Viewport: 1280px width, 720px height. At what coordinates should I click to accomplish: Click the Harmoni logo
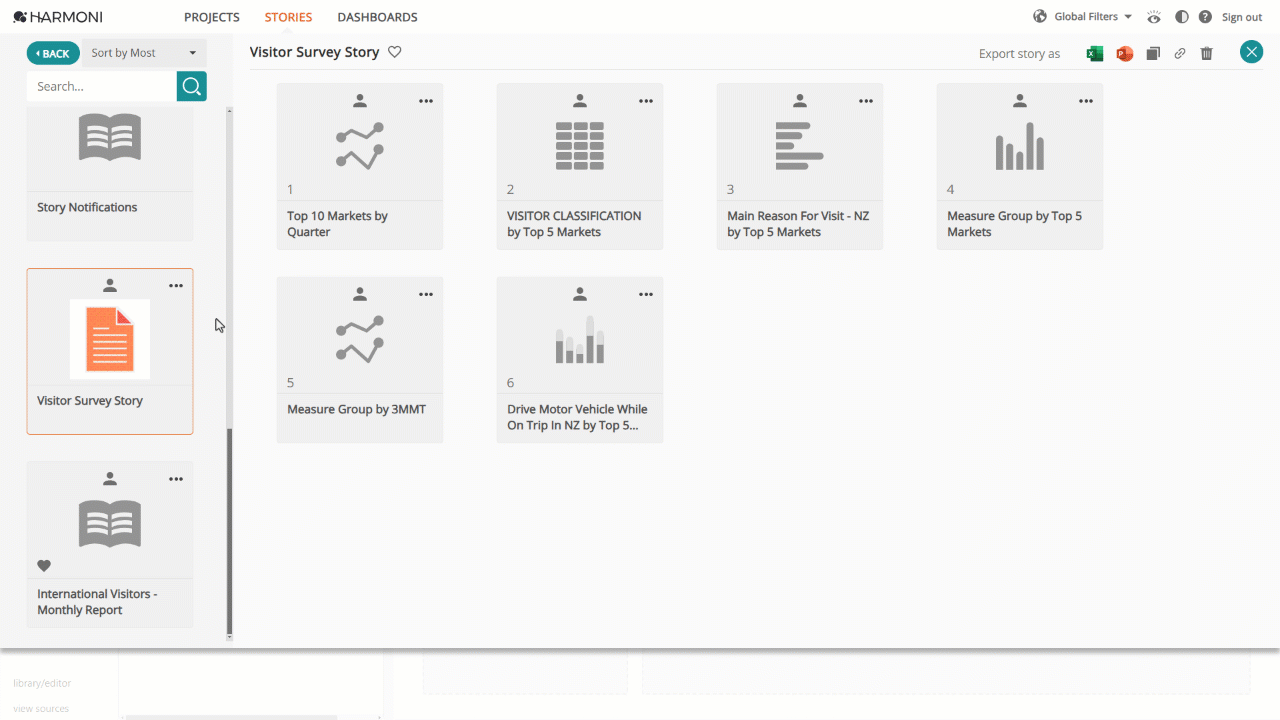click(58, 17)
